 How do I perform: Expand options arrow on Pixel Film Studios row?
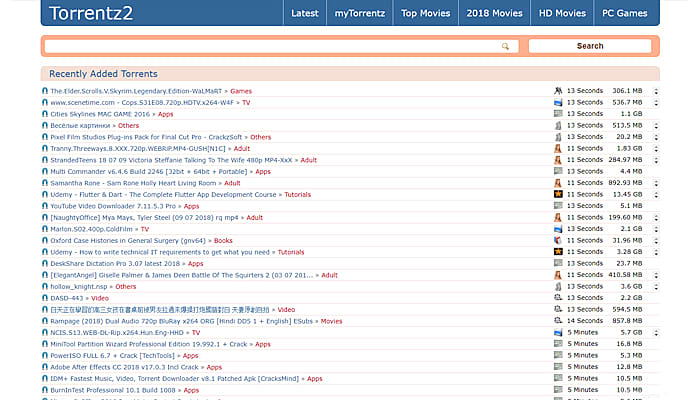pyautogui.click(x=656, y=137)
